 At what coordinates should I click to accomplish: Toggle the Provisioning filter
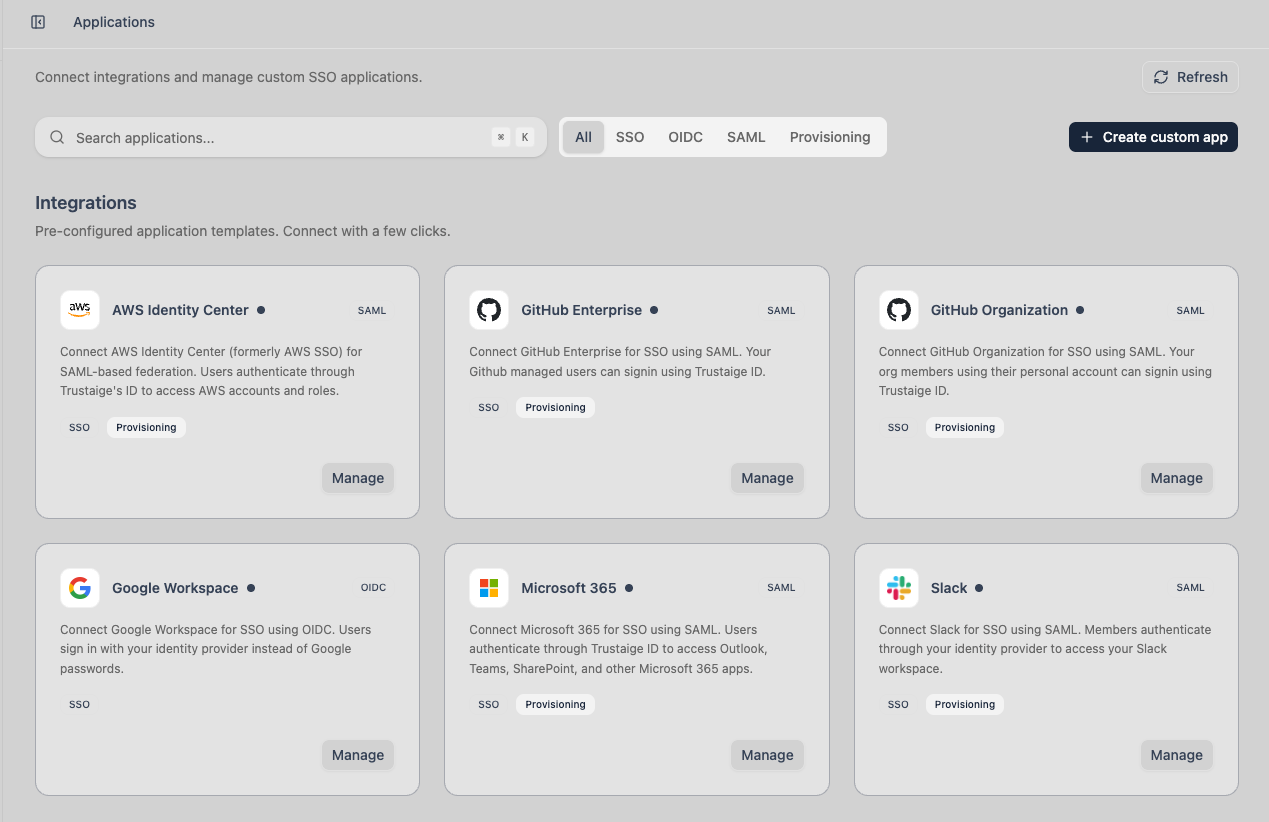tap(830, 137)
